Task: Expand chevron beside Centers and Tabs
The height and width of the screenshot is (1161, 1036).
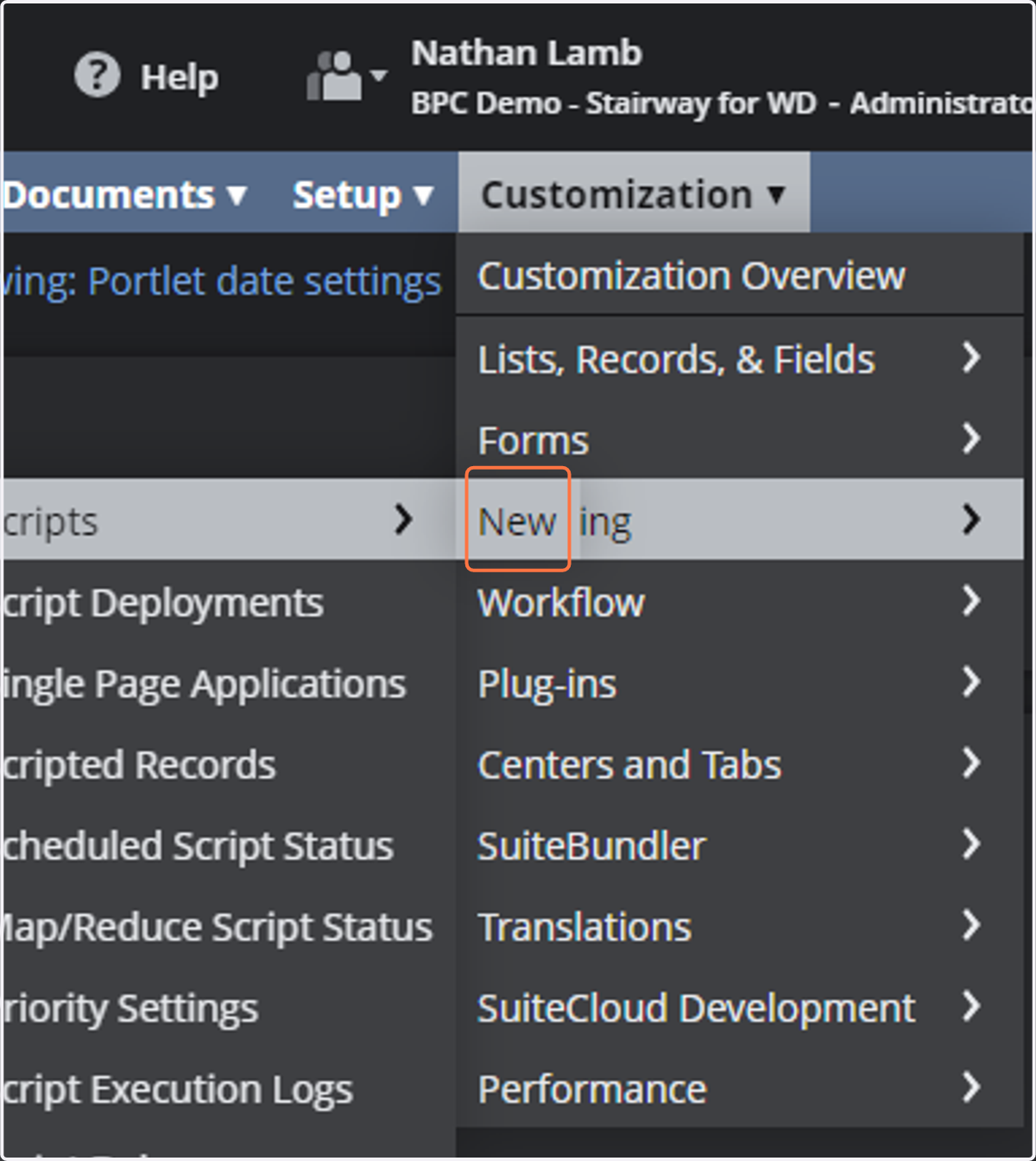Action: tap(971, 762)
